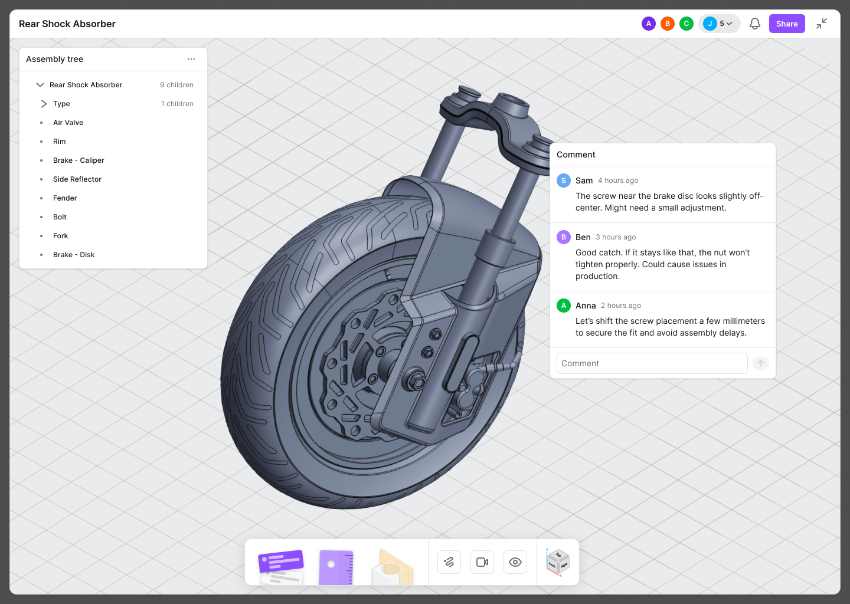Select the purple ruler measure tool
850x604 pixels.
tap(336, 567)
